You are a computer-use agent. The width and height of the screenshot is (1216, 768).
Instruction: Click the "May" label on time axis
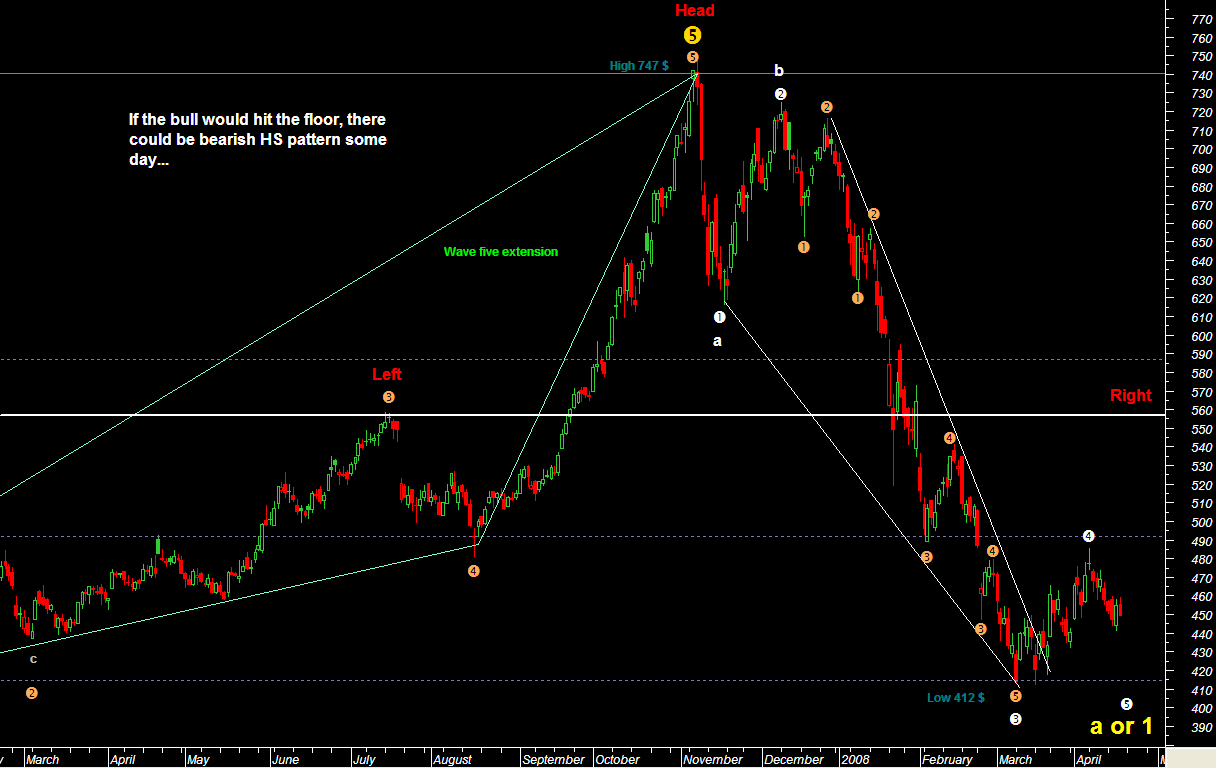[x=201, y=760]
